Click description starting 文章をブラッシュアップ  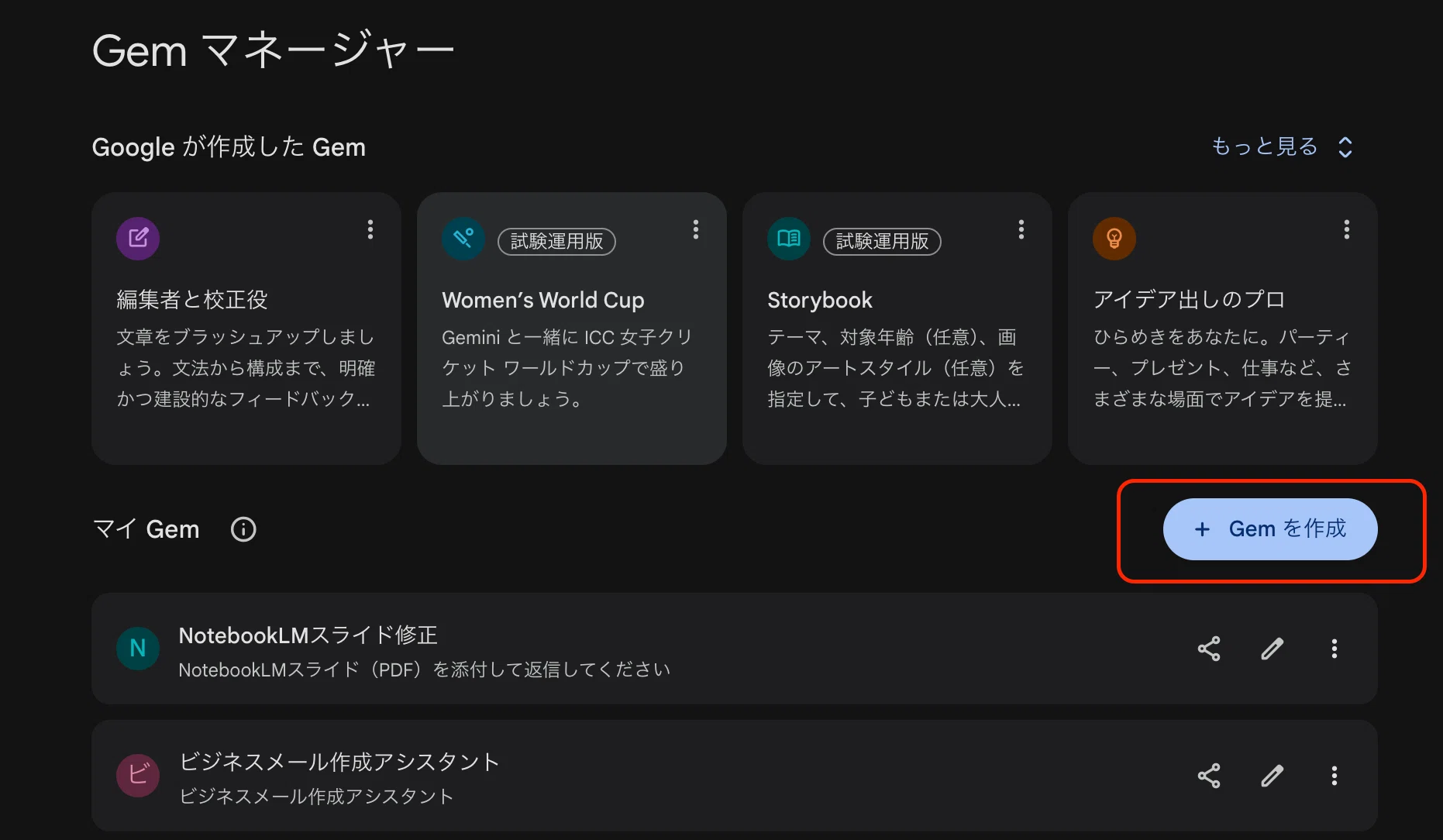[x=246, y=368]
